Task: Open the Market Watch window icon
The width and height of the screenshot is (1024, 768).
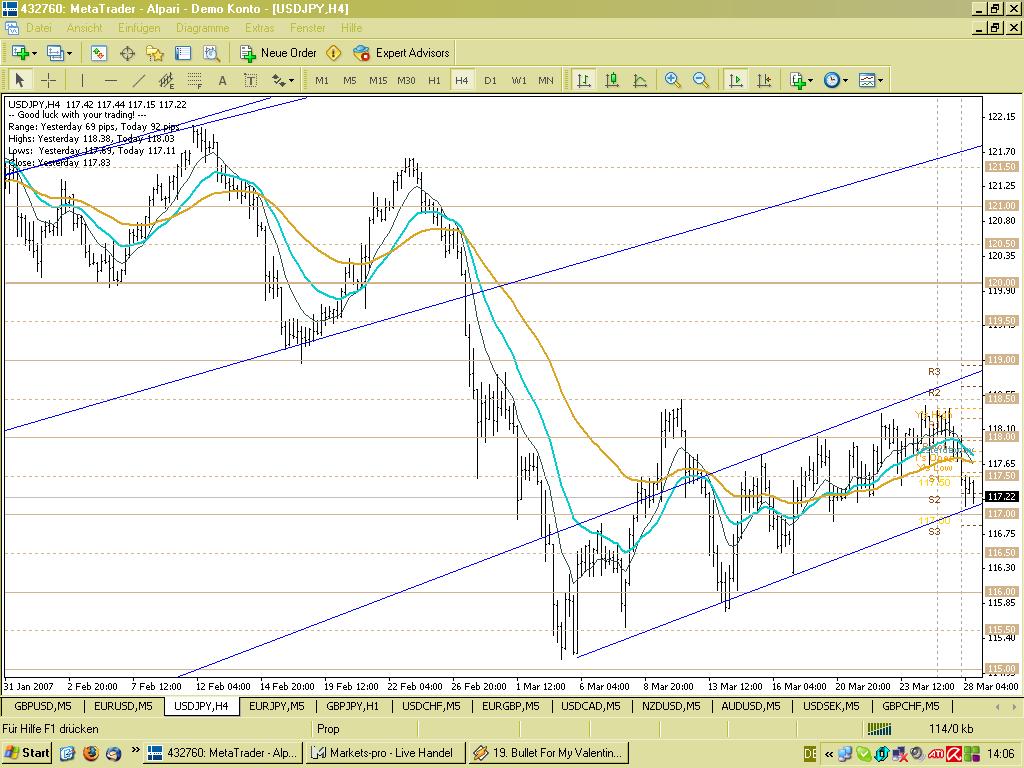Action: (99, 53)
